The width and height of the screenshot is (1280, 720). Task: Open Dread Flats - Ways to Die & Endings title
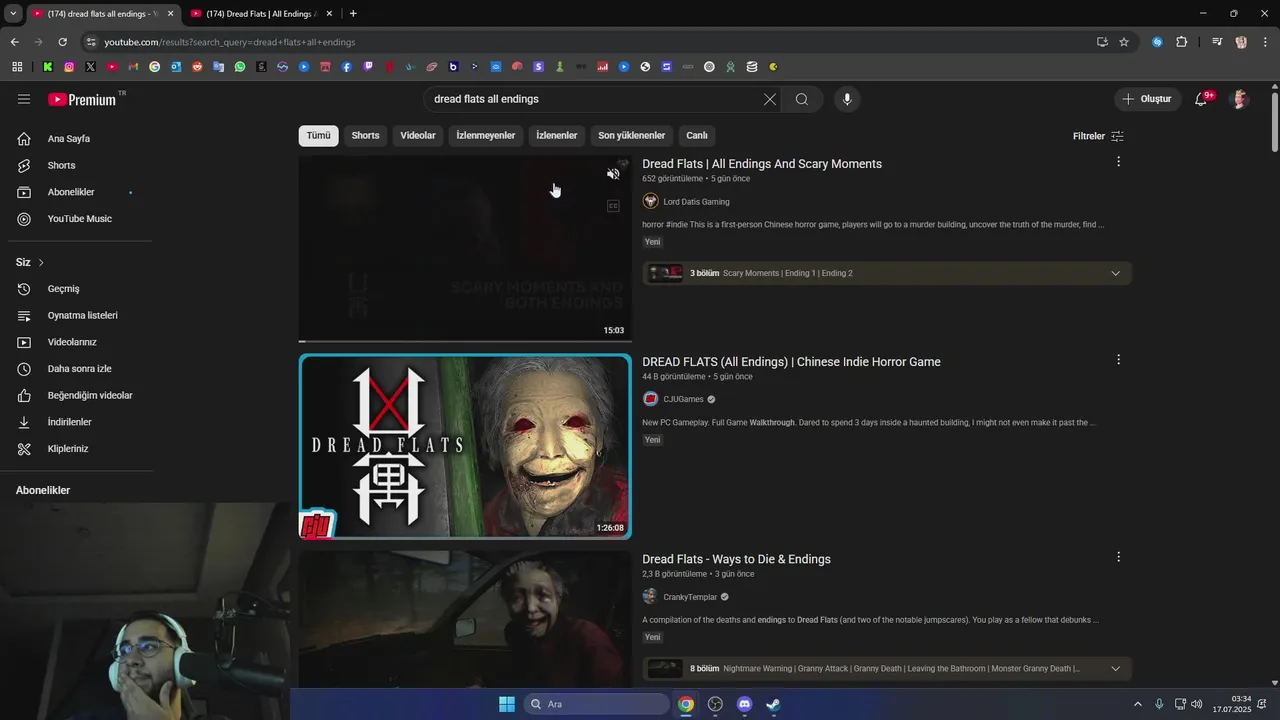coord(736,559)
